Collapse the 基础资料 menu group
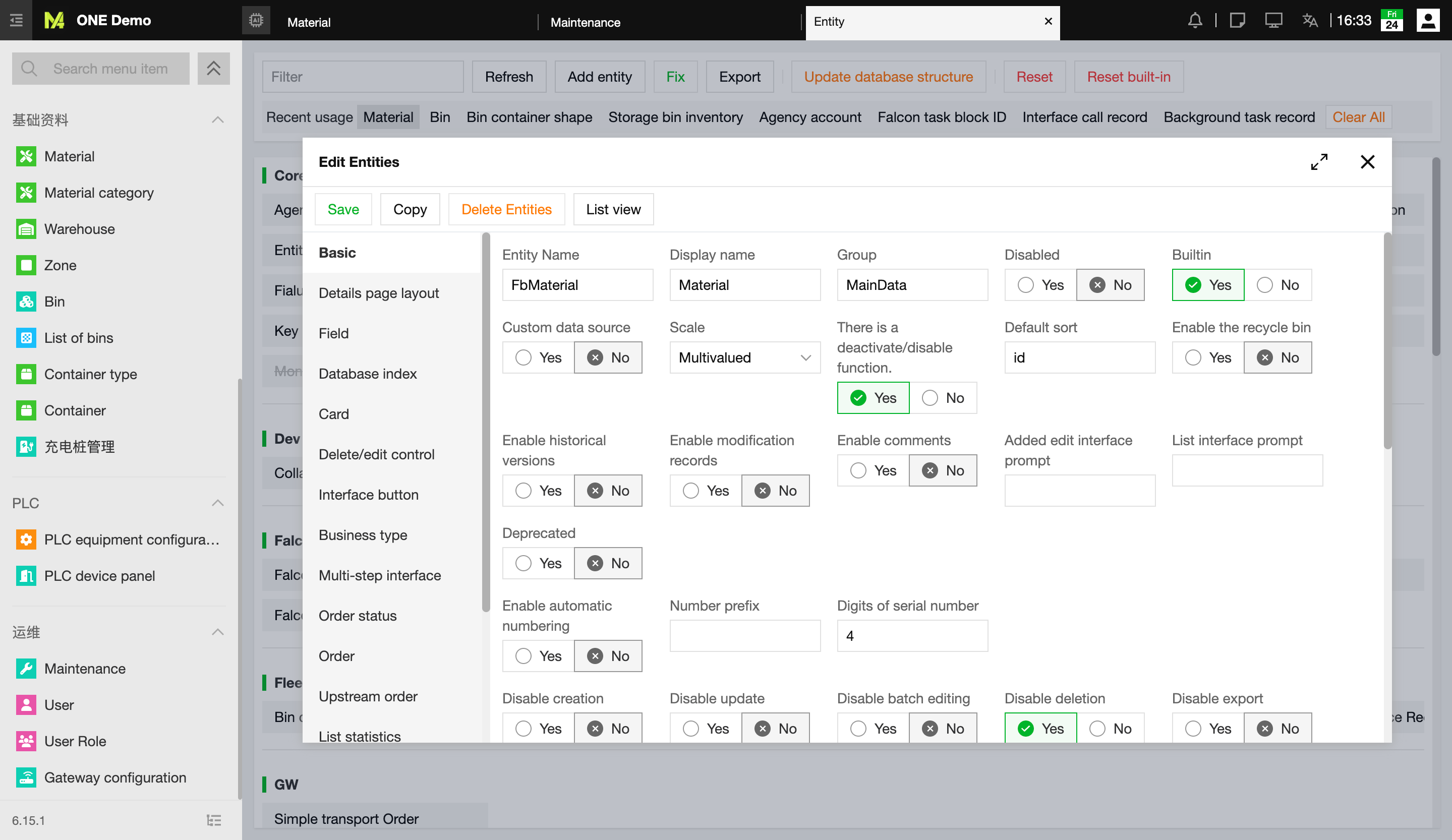The image size is (1452, 840). [x=217, y=120]
